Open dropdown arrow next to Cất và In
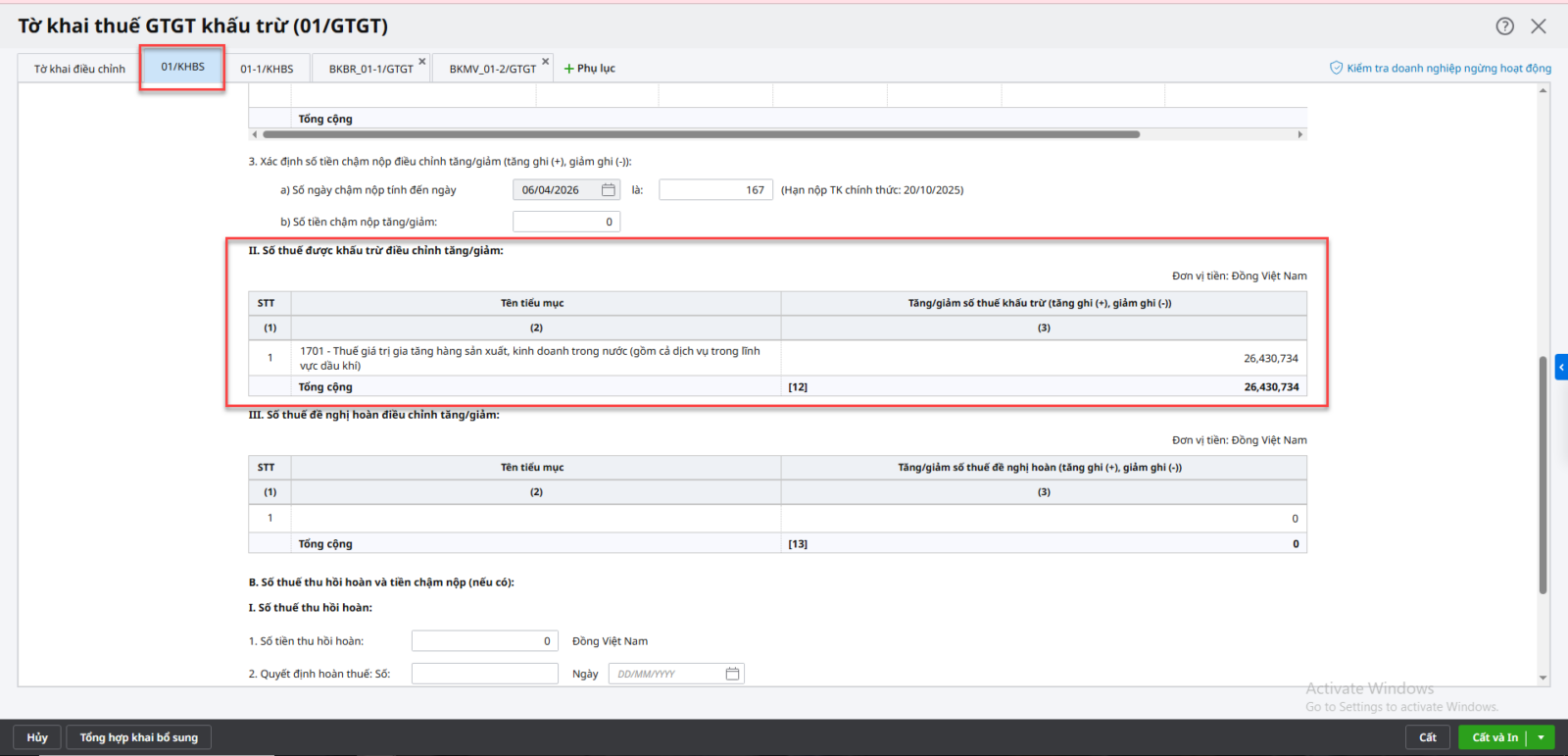The width and height of the screenshot is (1568, 756). [x=1542, y=737]
